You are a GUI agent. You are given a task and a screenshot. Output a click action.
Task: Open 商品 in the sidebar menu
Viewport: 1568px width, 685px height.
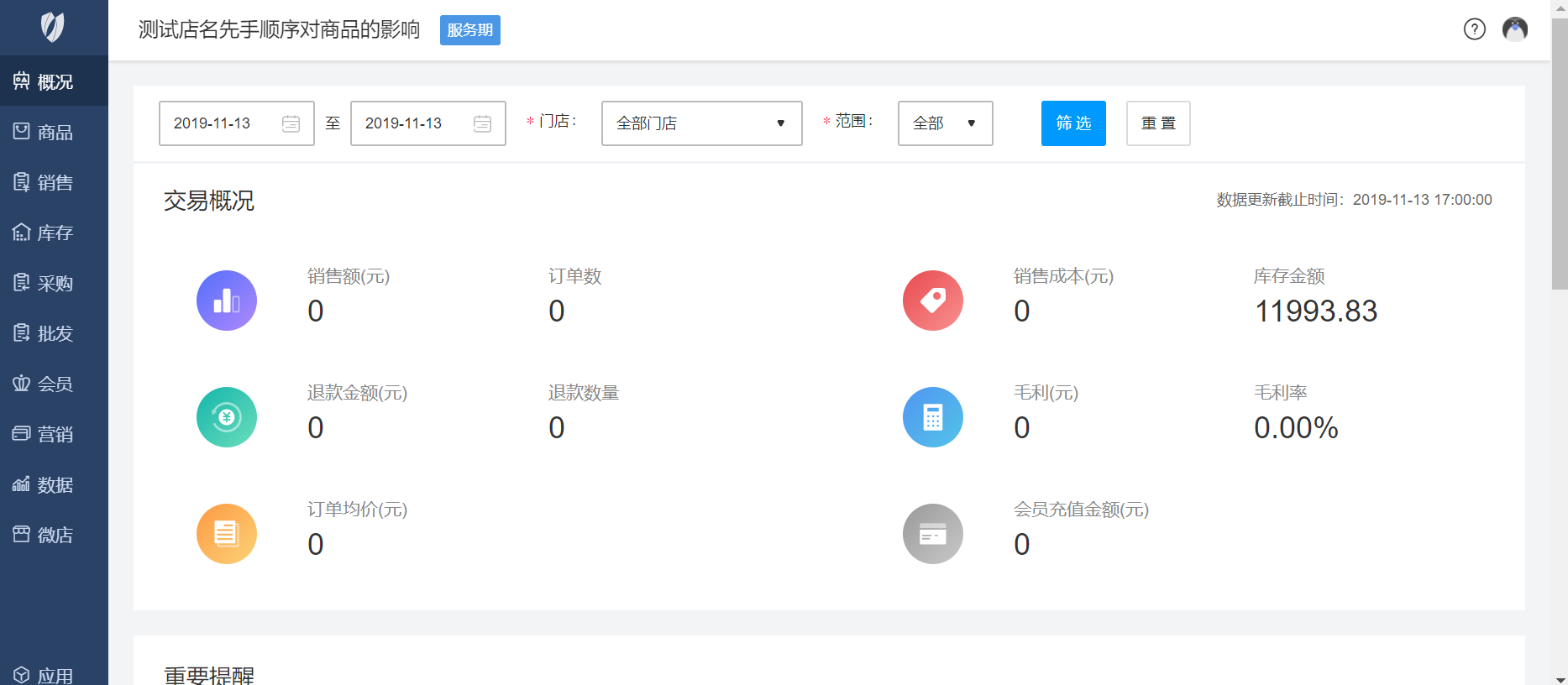pyautogui.click(x=54, y=132)
